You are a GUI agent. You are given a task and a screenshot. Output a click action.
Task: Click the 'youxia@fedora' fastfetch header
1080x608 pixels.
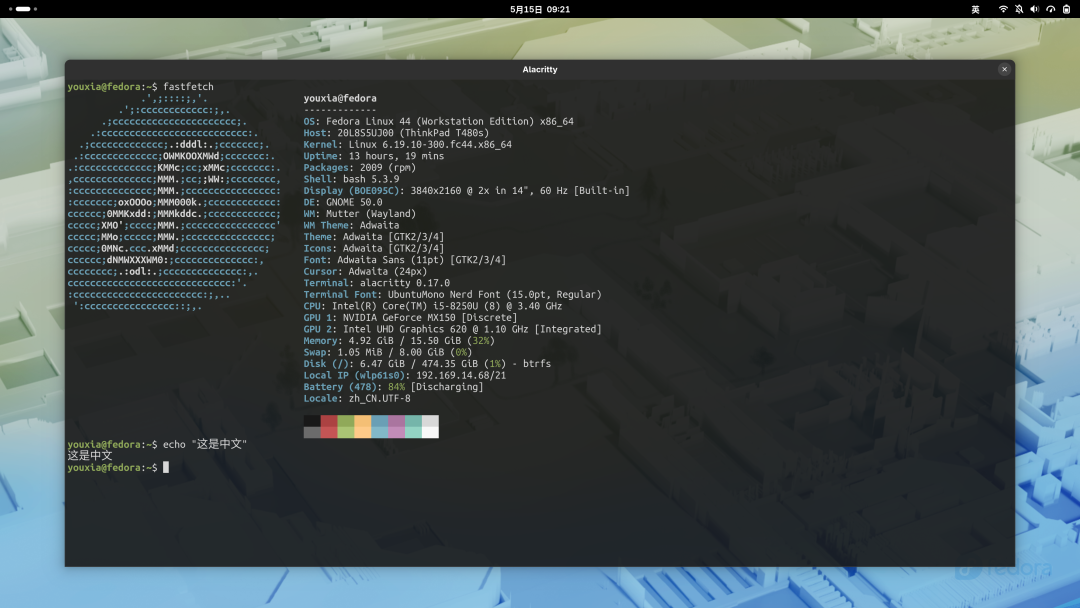[x=340, y=98]
